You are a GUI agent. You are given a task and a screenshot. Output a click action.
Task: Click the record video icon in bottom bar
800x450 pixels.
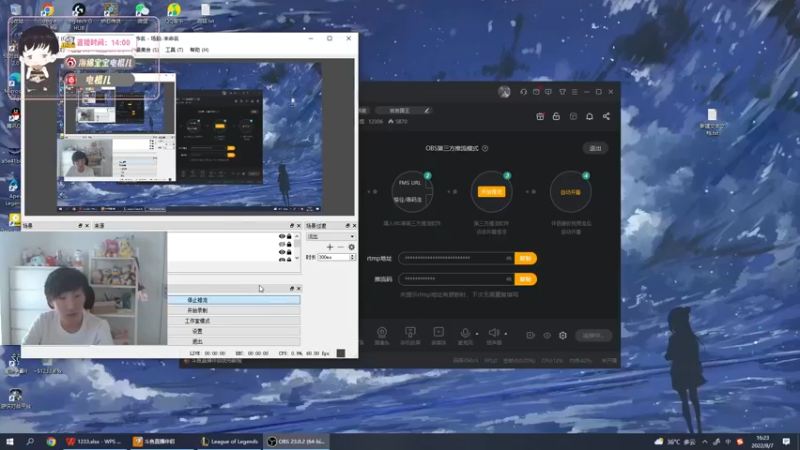[531, 335]
